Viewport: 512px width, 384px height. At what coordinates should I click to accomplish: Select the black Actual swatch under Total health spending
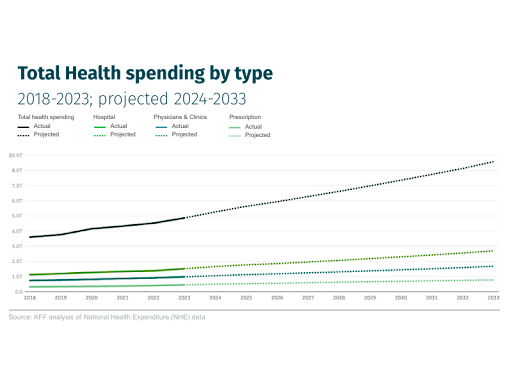23,127
